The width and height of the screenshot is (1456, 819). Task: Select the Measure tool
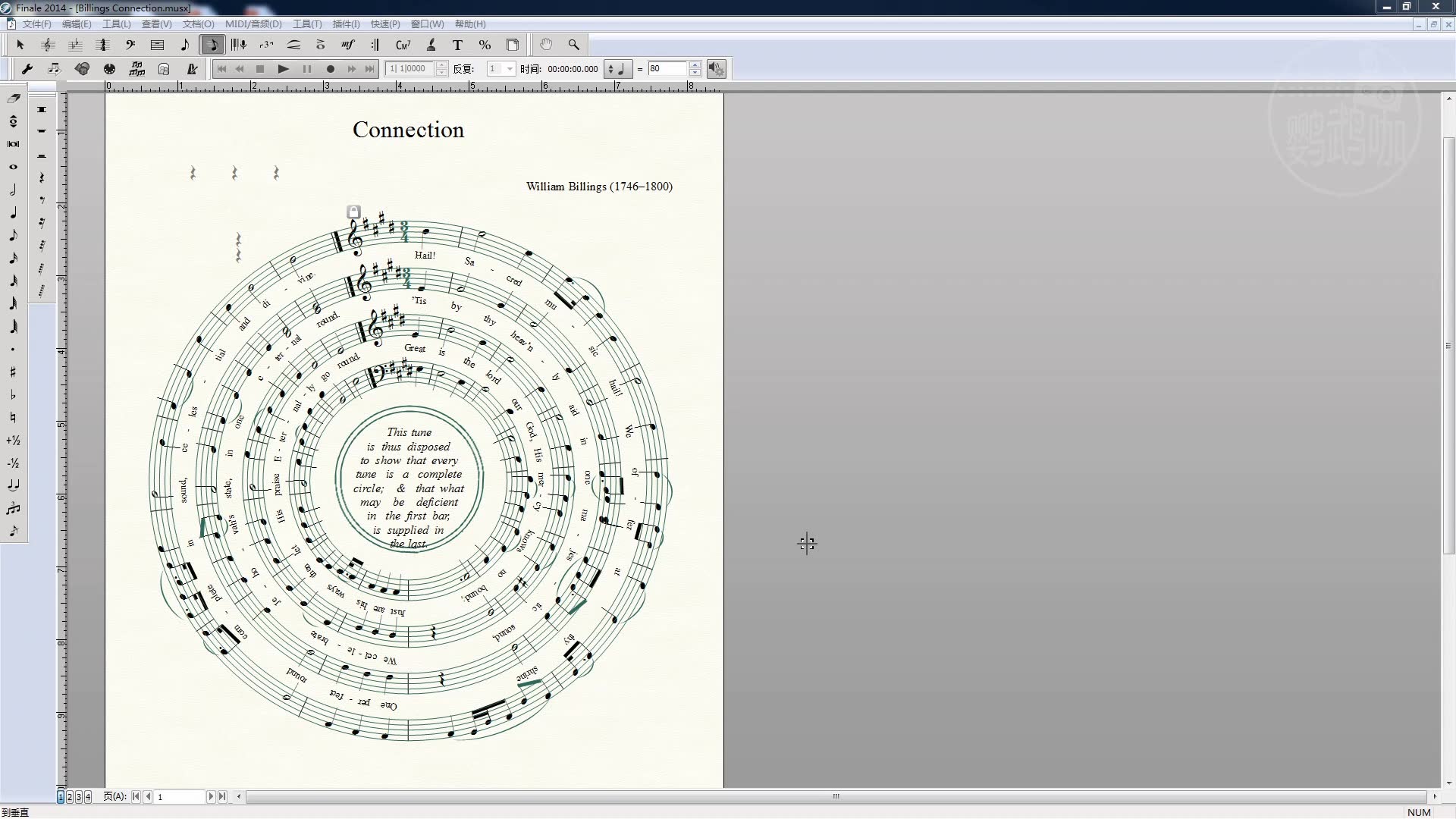tap(157, 45)
